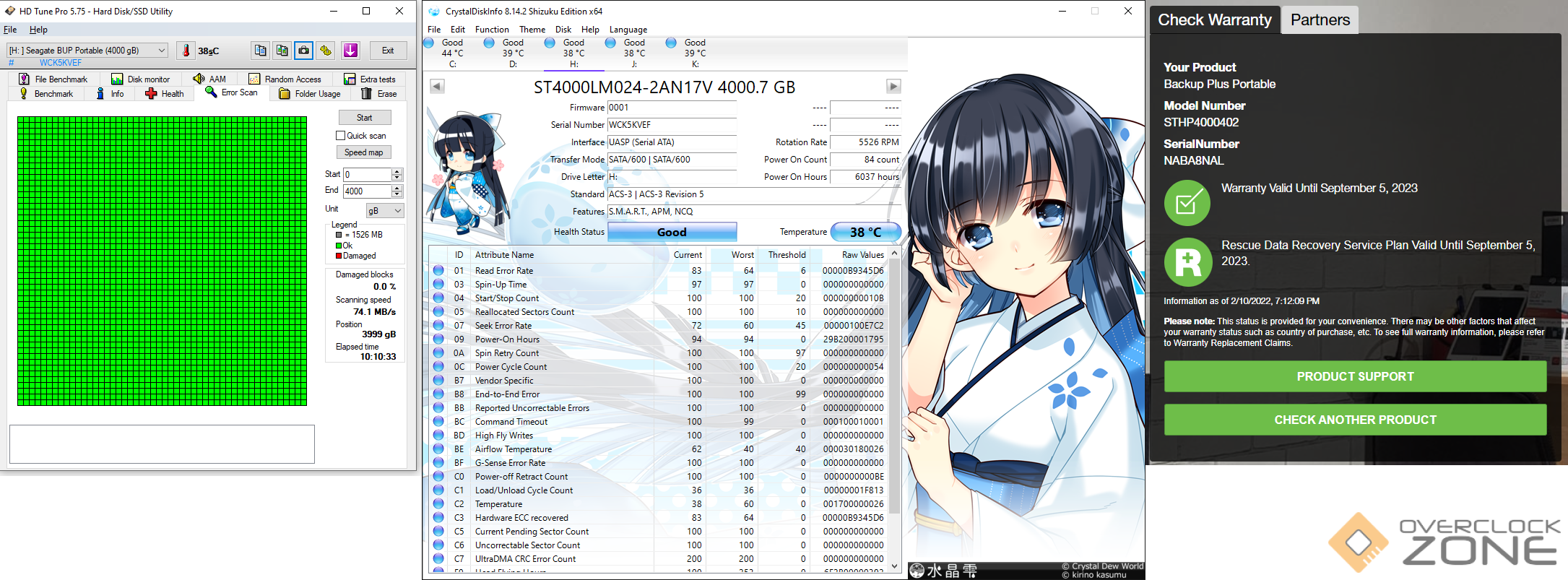Click the Start position input field
This screenshot has width=1568, height=580.
tap(367, 175)
